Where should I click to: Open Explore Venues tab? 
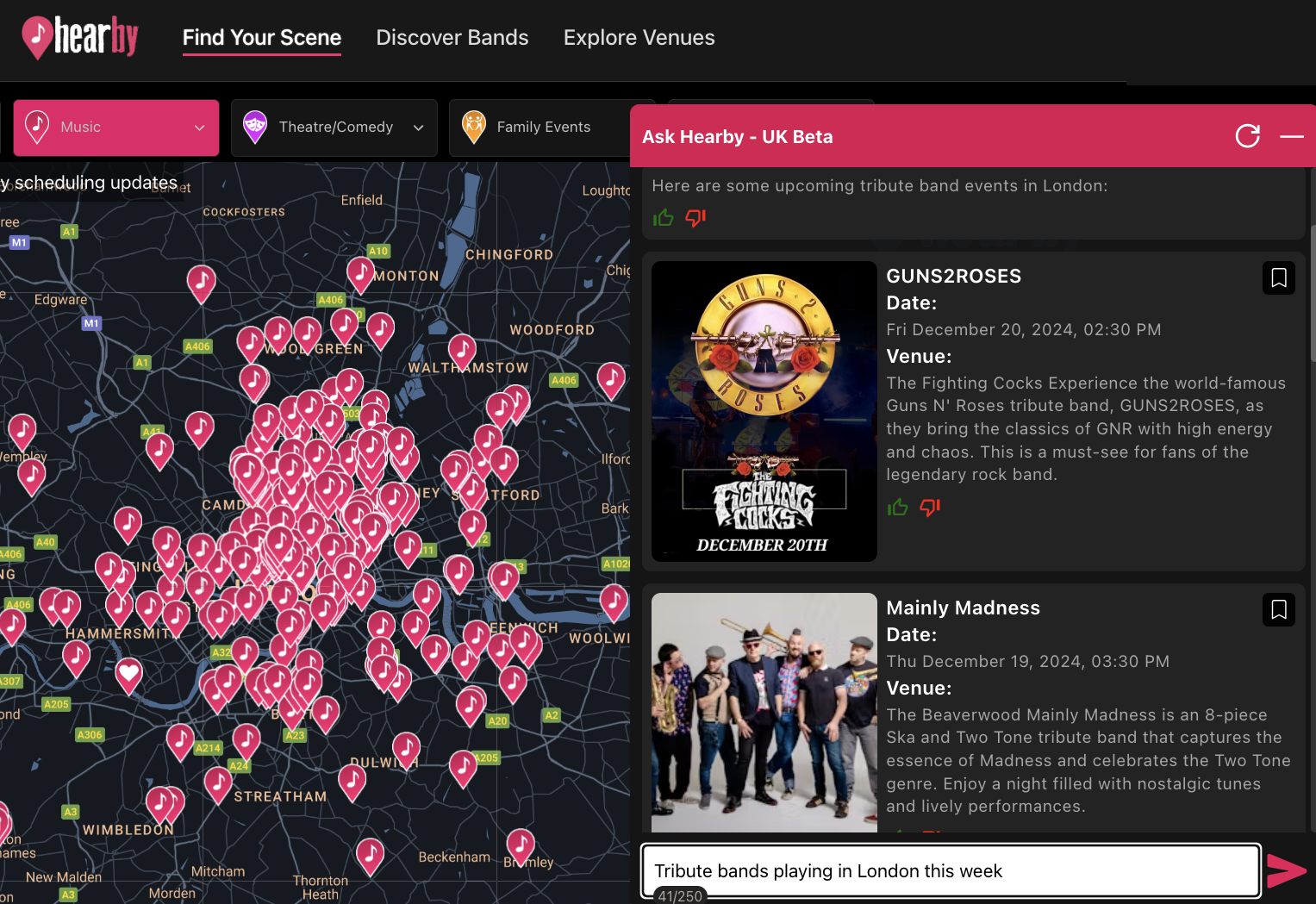click(x=639, y=37)
